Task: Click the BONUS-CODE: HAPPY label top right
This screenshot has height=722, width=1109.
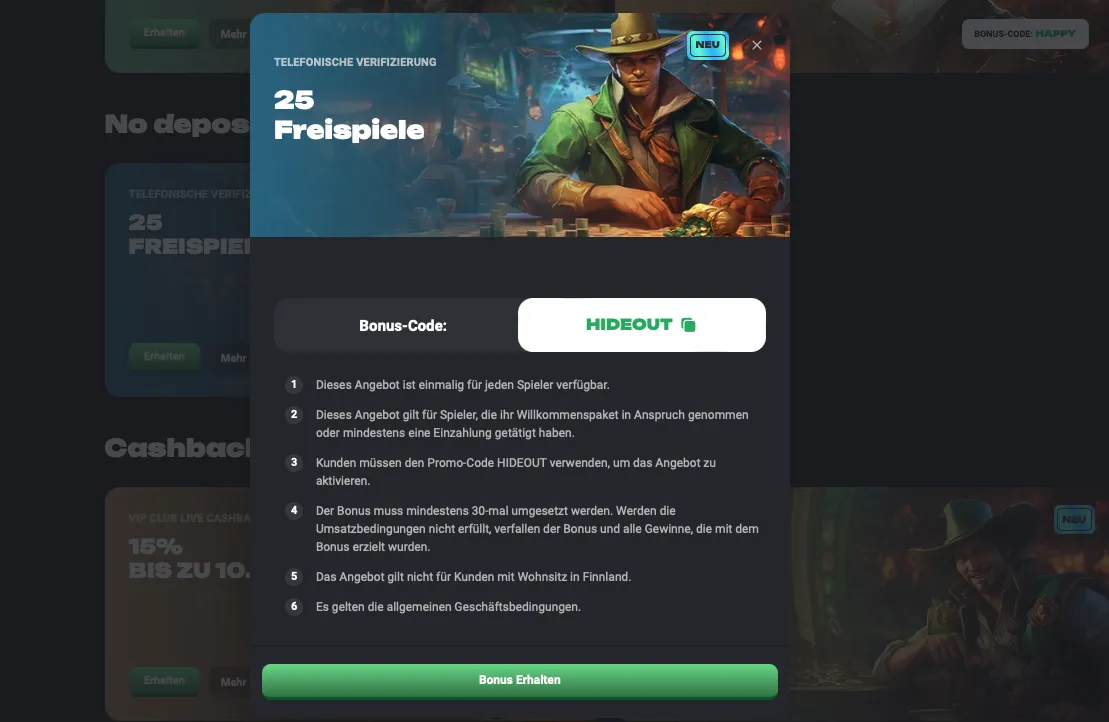Action: point(1025,34)
